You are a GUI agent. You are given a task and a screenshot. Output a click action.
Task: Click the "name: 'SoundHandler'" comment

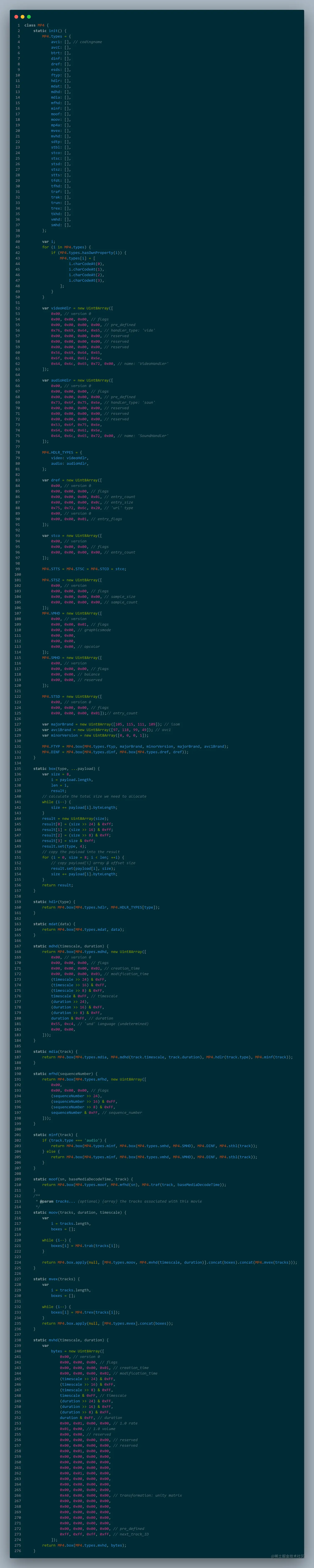(x=143, y=436)
